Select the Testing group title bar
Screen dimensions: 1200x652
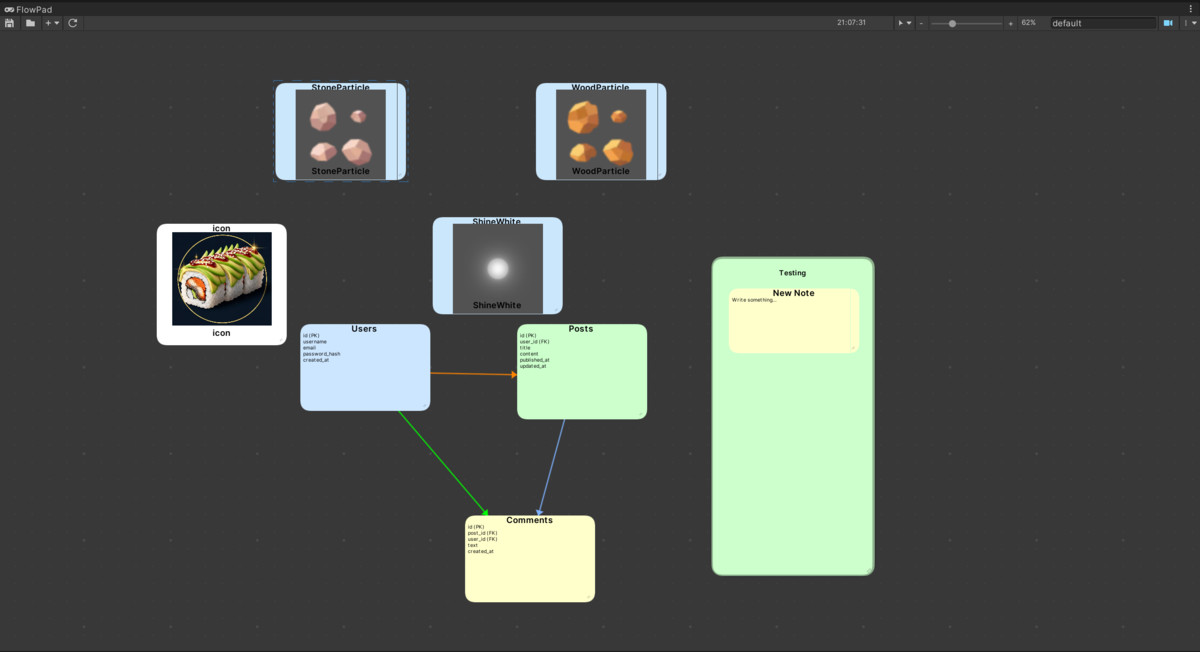click(792, 272)
